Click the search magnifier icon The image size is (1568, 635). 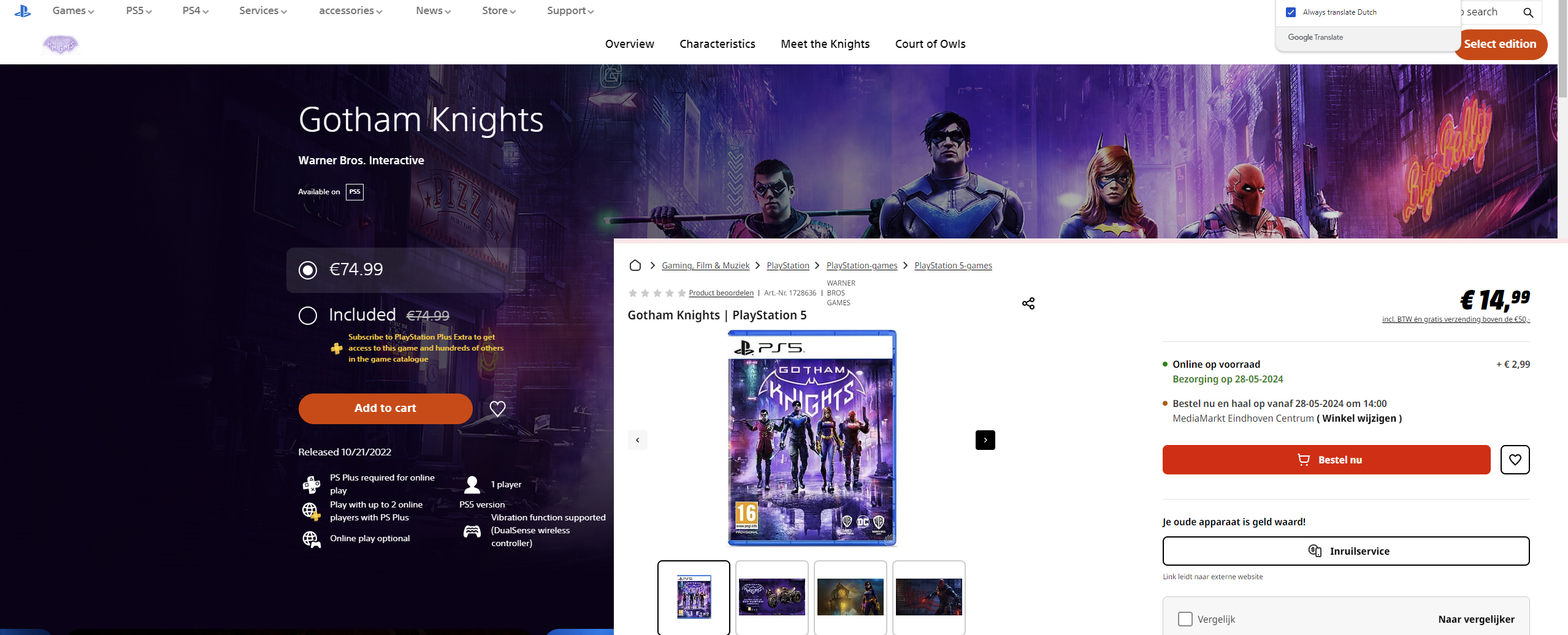coord(1528,12)
